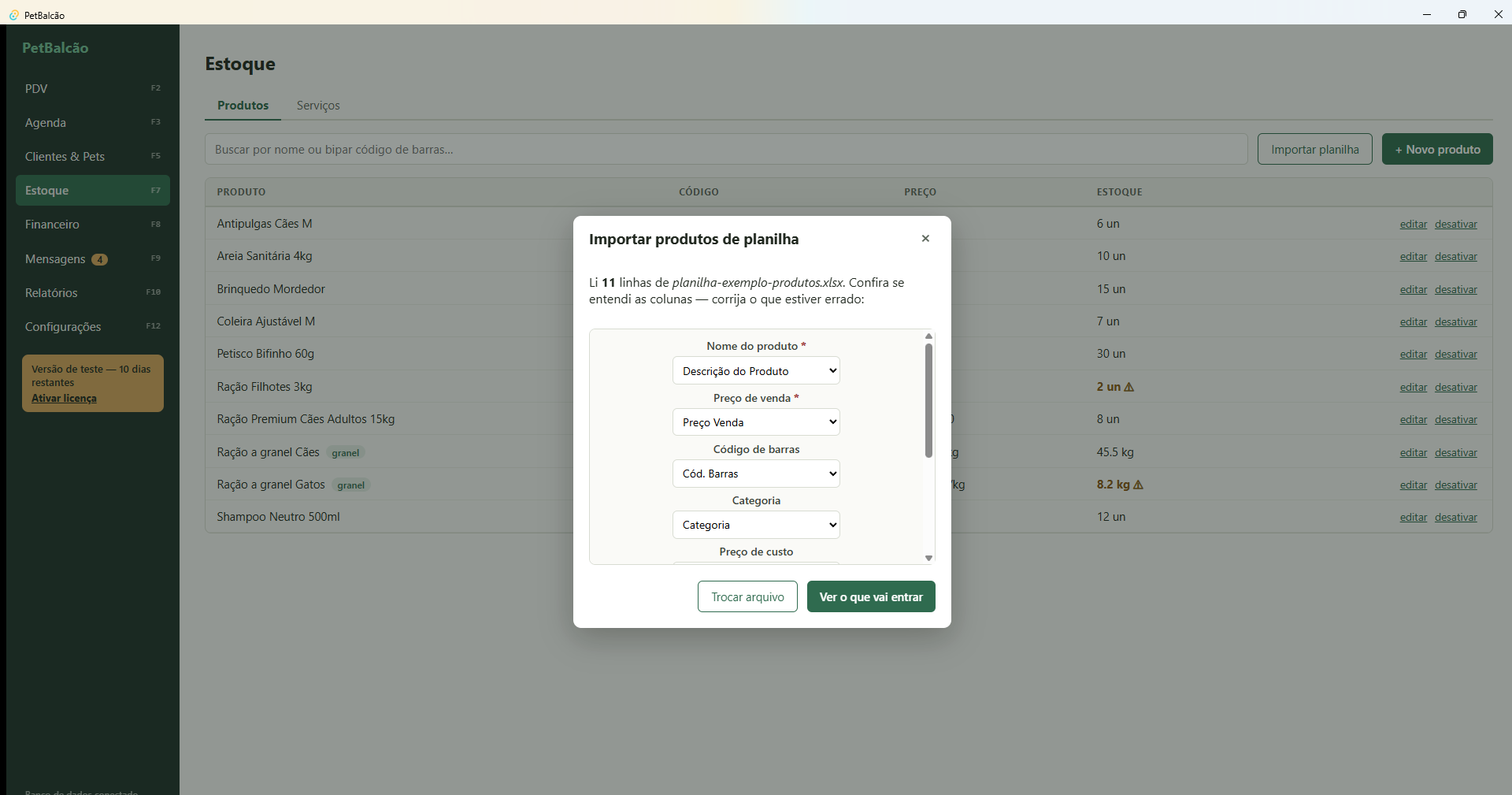Click the scroll-down arrow in column mapping list
Screen dimensions: 1512x795
pos(928,558)
